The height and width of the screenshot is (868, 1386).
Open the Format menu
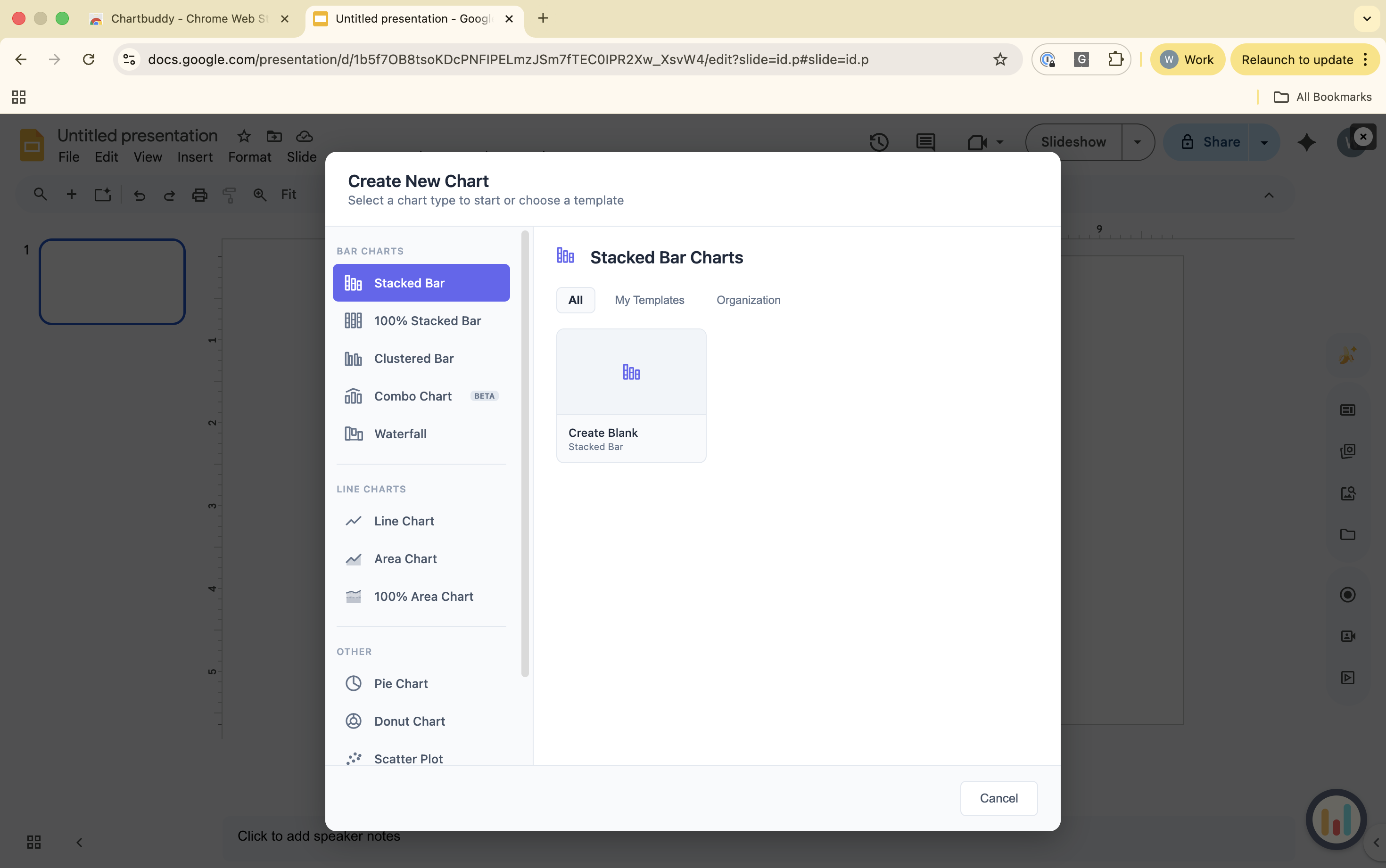[x=248, y=157]
